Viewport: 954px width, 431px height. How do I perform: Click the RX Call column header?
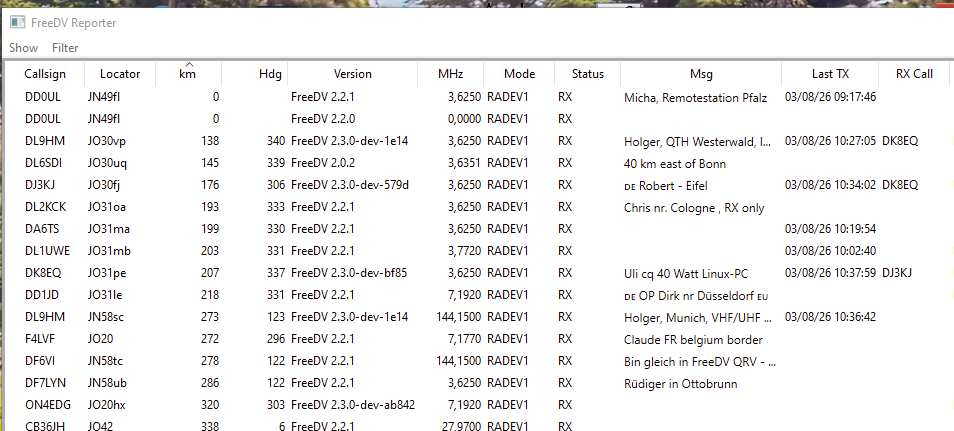(x=914, y=74)
